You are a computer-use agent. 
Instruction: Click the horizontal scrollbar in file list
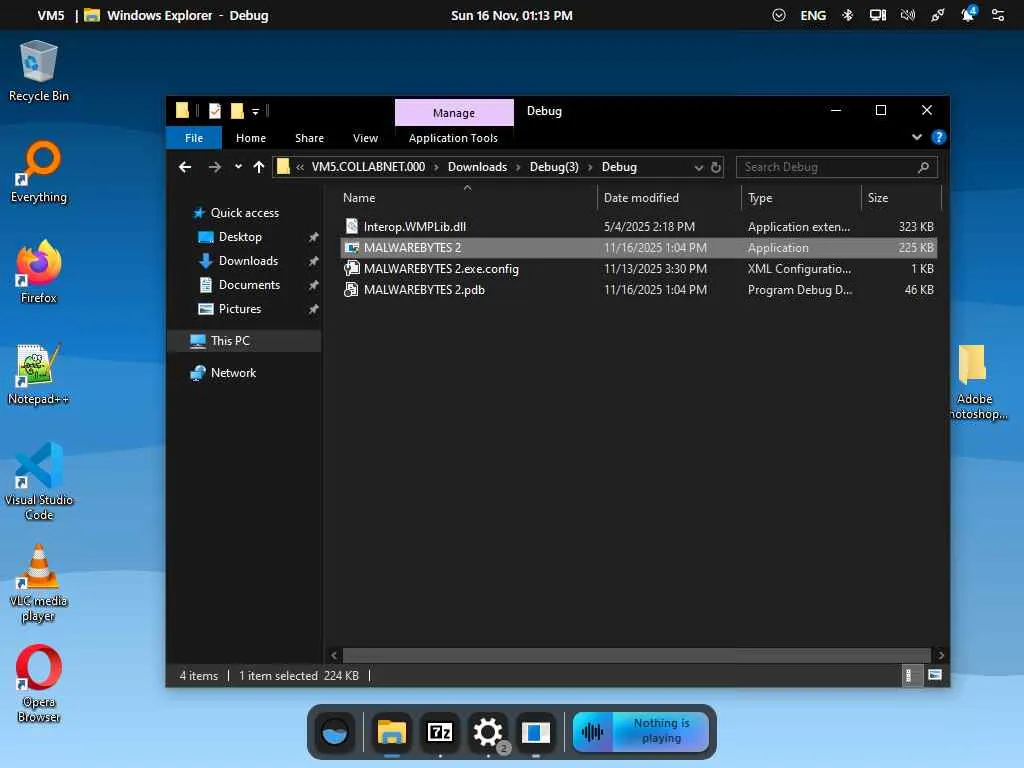[637, 655]
